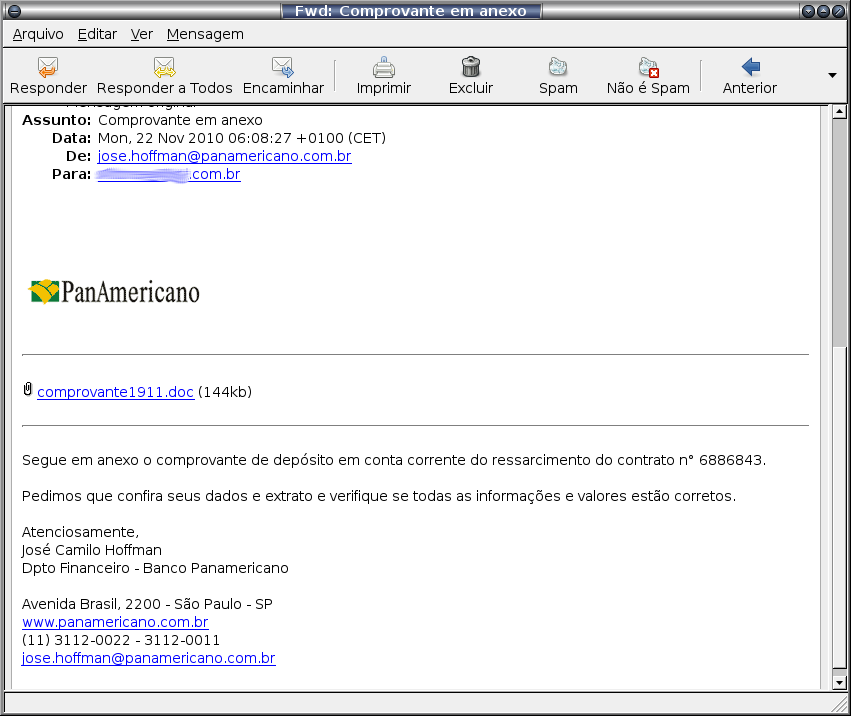Click the paperclip attachment icon
Viewport: 851px width, 716px height.
pyautogui.click(x=28, y=389)
